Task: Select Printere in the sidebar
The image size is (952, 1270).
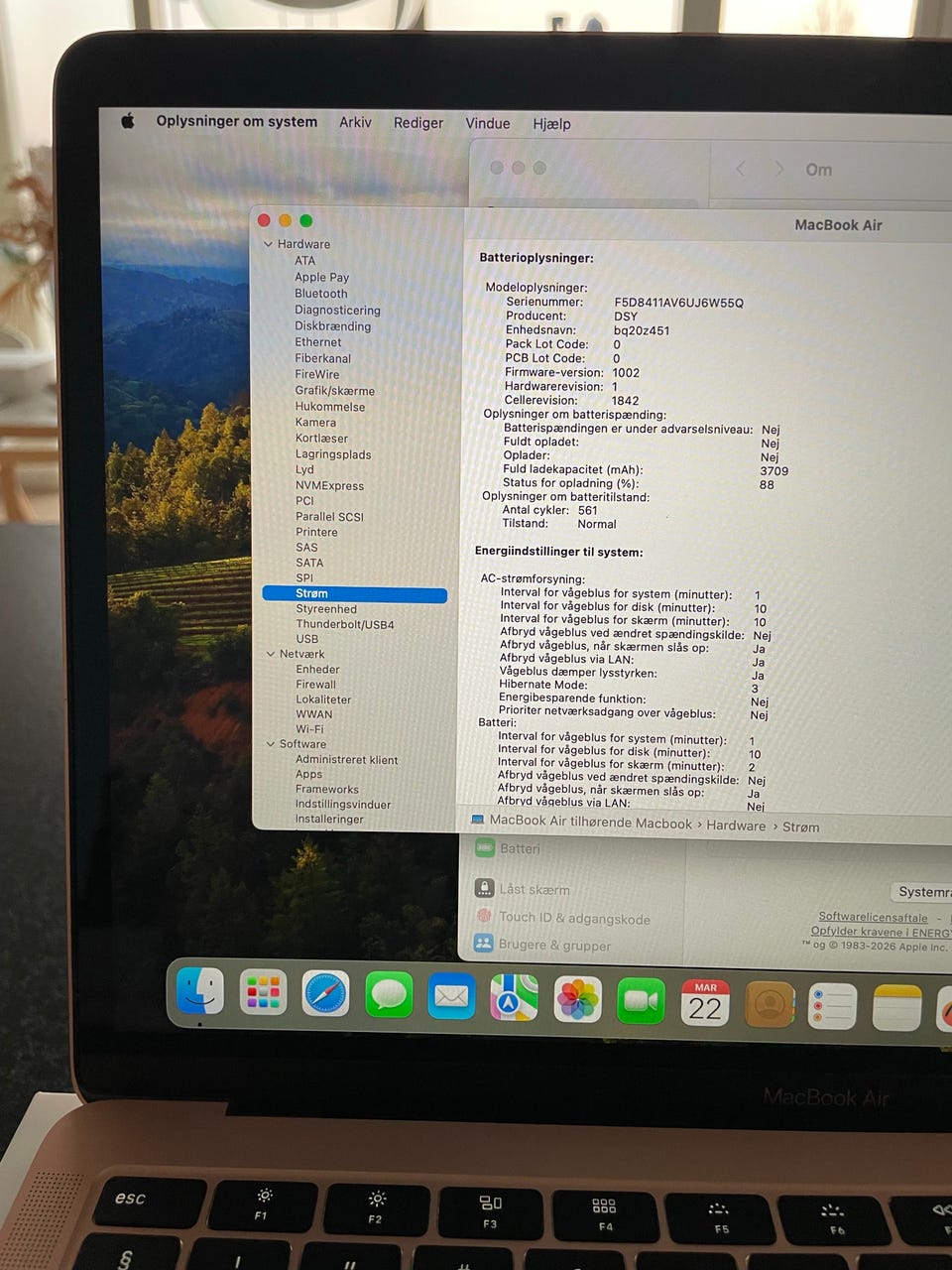Action: click(x=316, y=532)
